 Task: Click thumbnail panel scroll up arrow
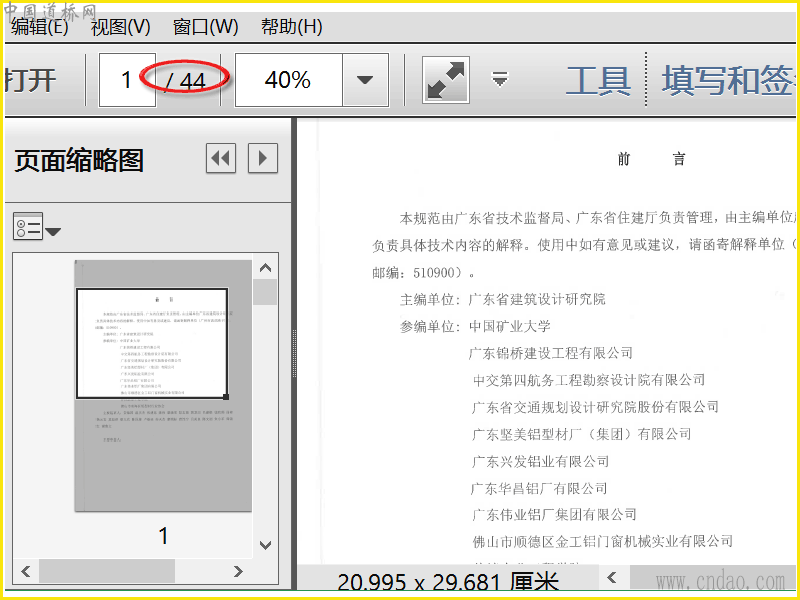click(x=265, y=268)
